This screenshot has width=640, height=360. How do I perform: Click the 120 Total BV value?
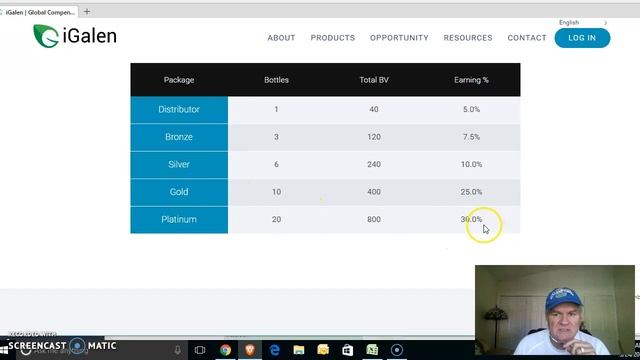[374, 137]
